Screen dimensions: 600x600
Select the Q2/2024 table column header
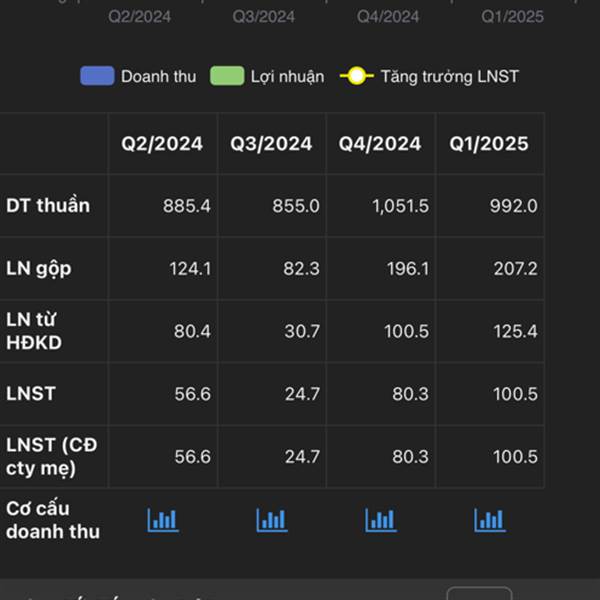[162, 144]
